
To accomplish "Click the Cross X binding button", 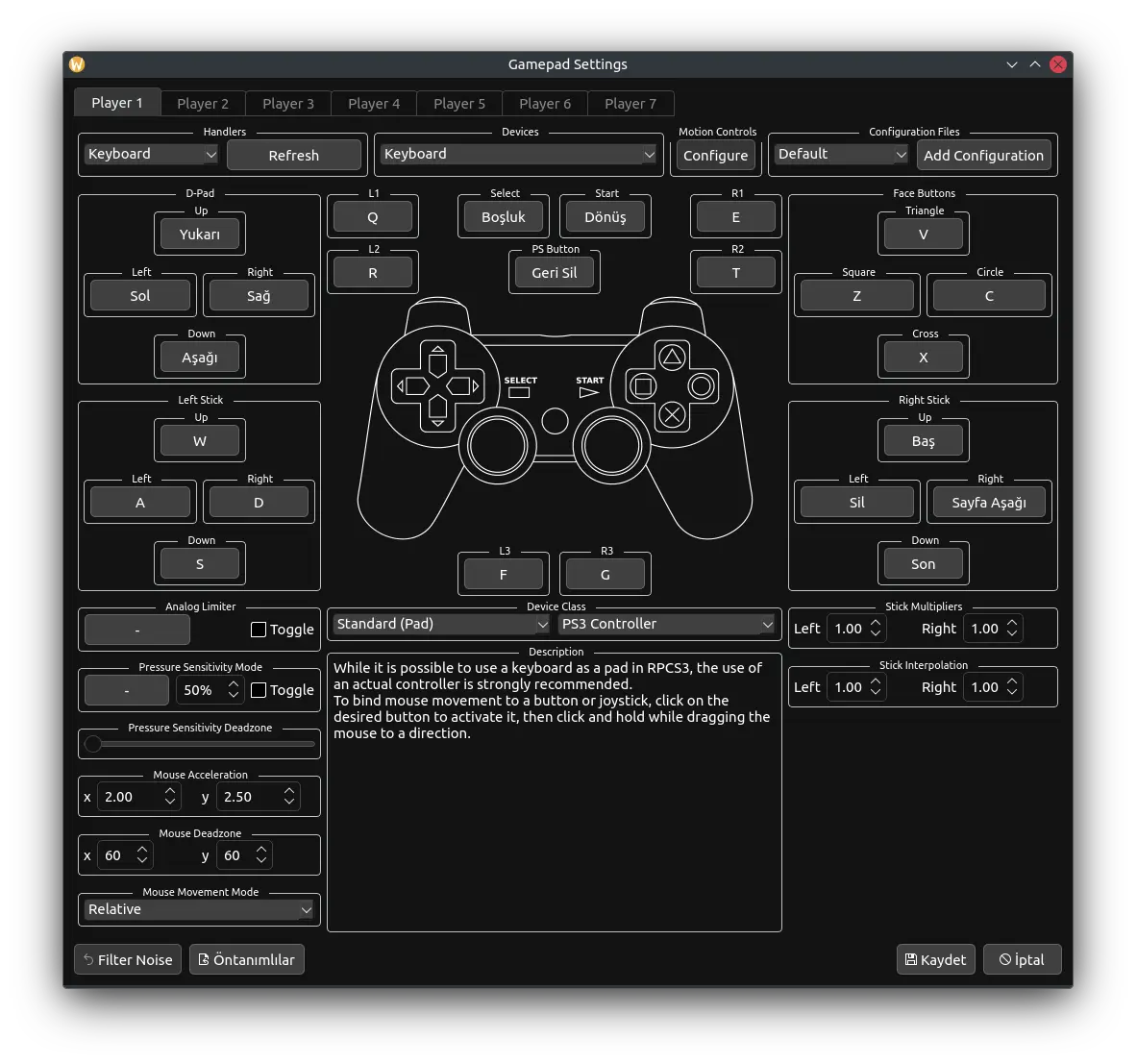I will 923,358.
